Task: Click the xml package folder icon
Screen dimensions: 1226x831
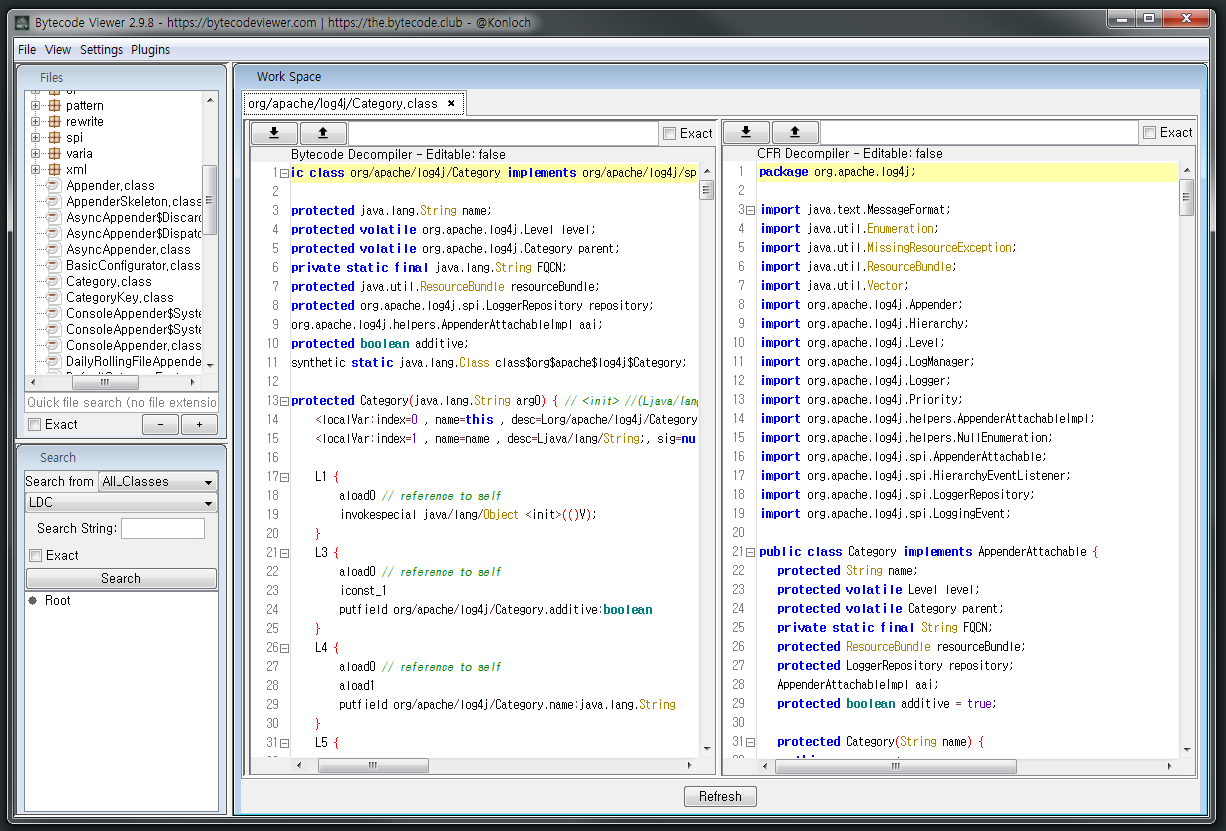Action: tap(54, 169)
